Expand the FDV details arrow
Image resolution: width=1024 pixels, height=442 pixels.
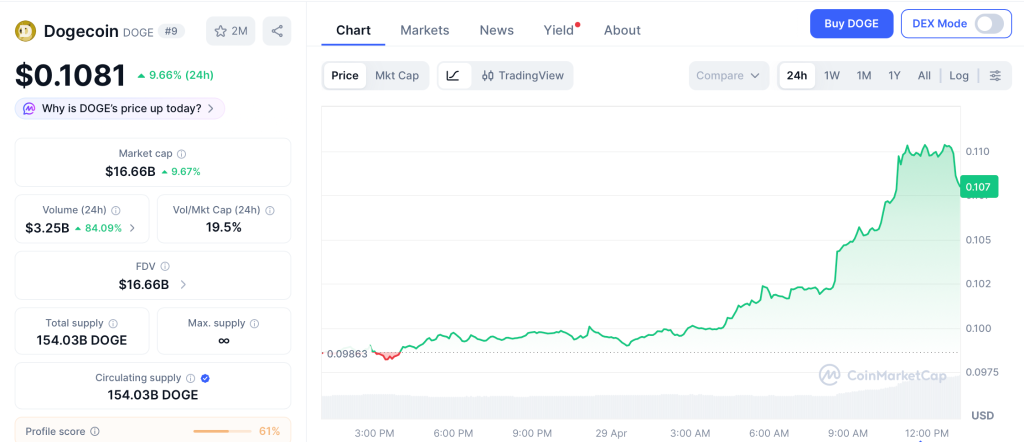[183, 285]
